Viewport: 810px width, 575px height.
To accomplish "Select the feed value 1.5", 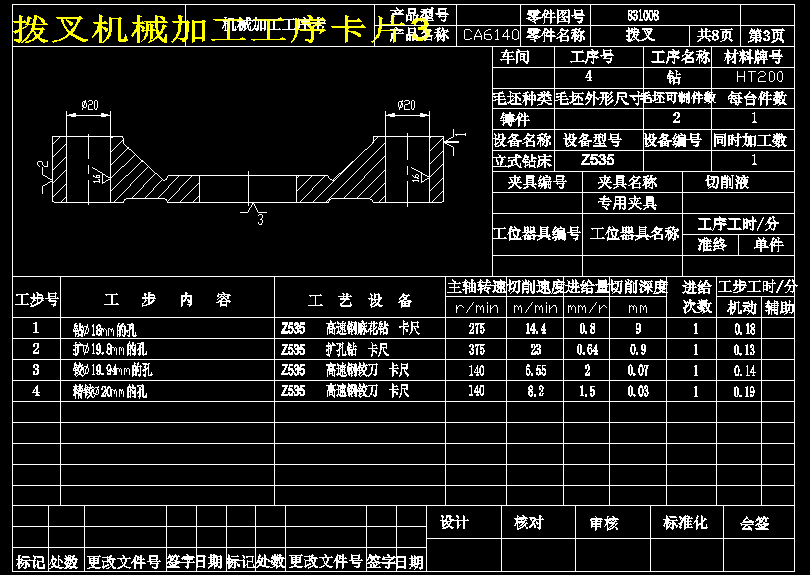I will pyautogui.click(x=587, y=392).
